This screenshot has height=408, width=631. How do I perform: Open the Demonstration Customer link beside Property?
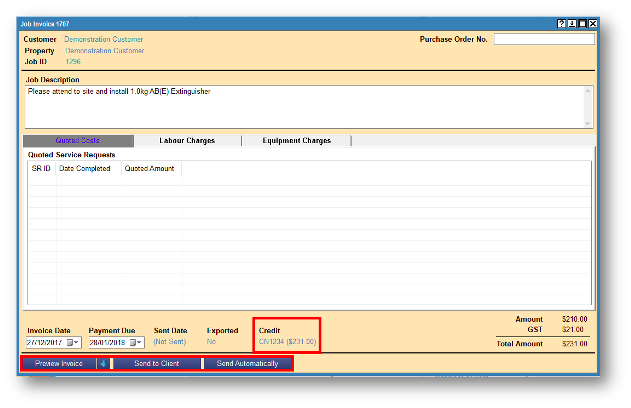point(105,51)
